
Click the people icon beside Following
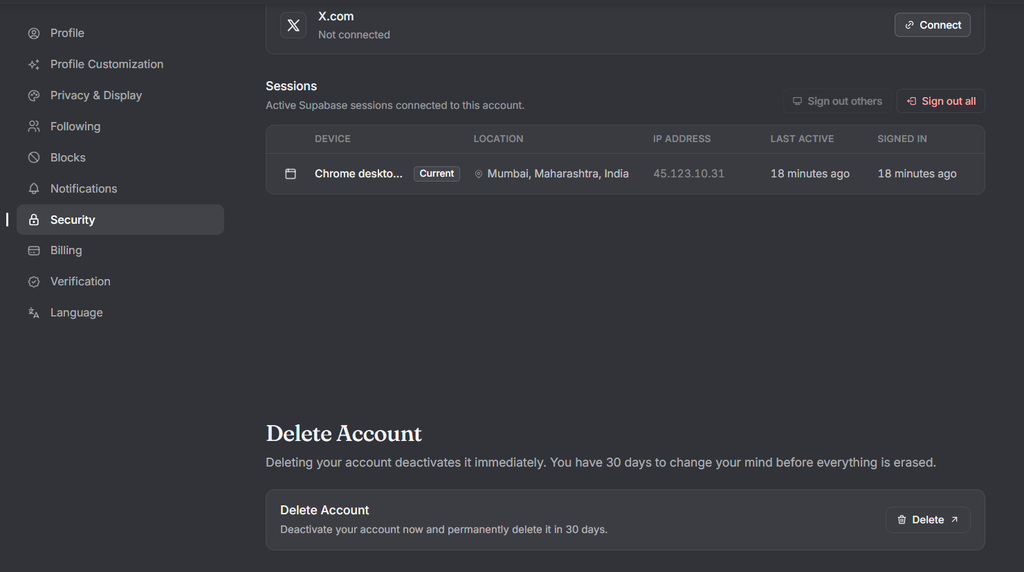pyautogui.click(x=34, y=127)
